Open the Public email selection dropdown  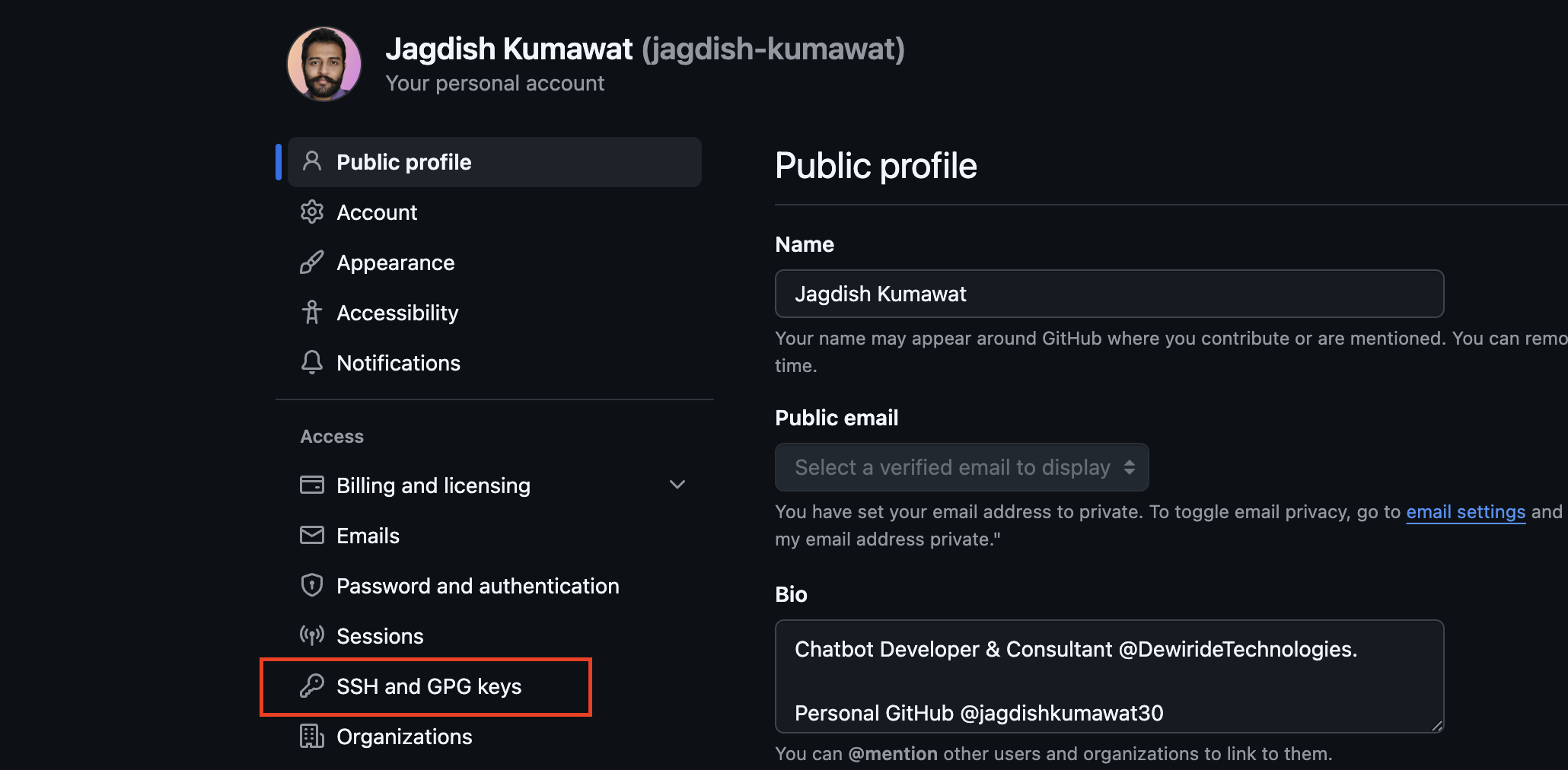(x=961, y=467)
